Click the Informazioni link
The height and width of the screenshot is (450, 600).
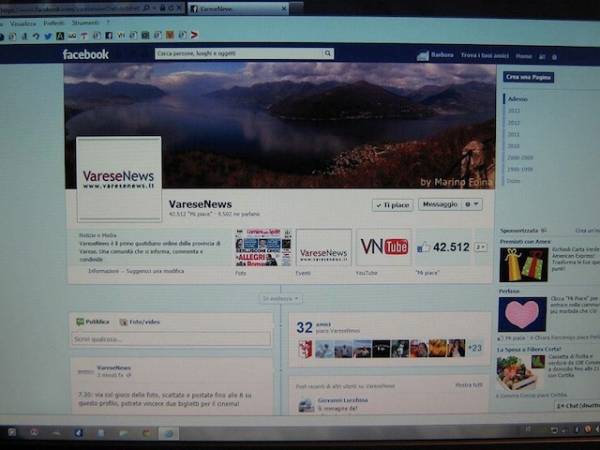pos(103,271)
